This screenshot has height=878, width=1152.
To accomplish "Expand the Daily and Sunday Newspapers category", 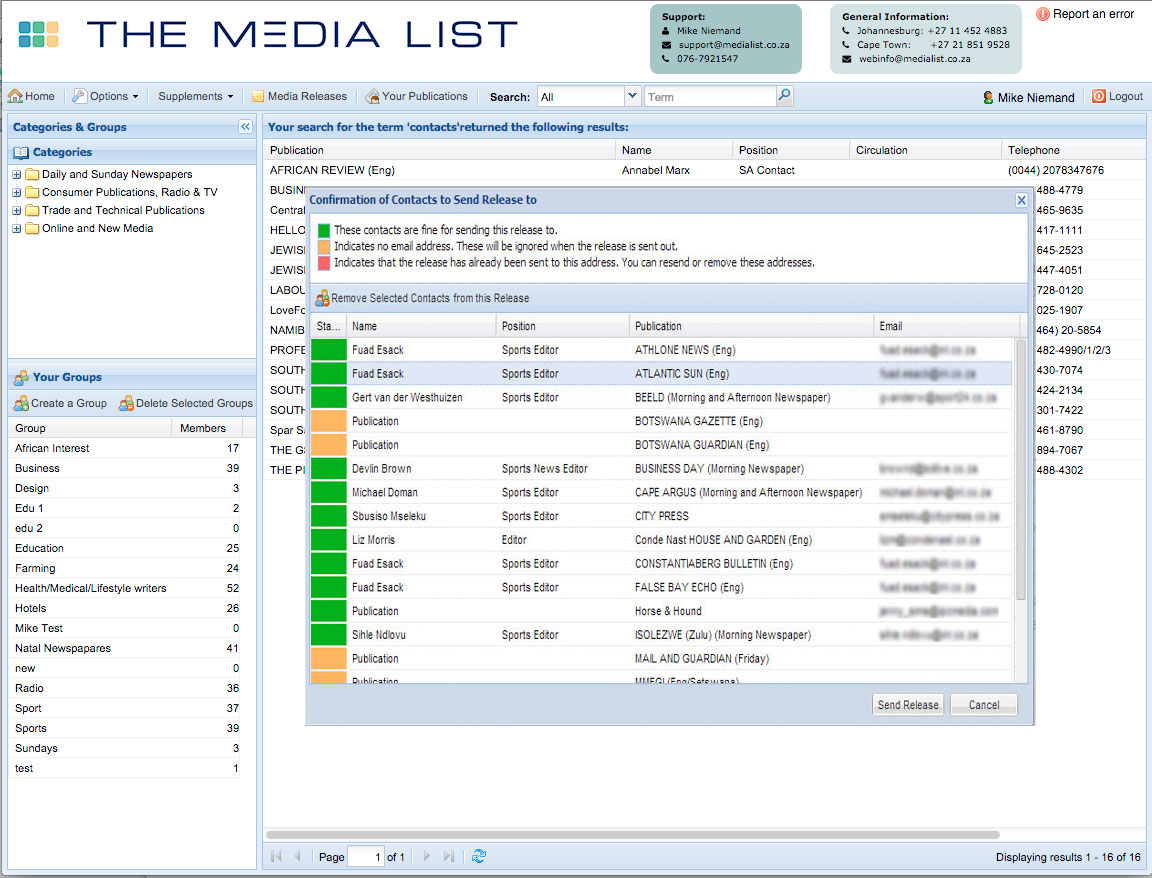I will click(15, 173).
